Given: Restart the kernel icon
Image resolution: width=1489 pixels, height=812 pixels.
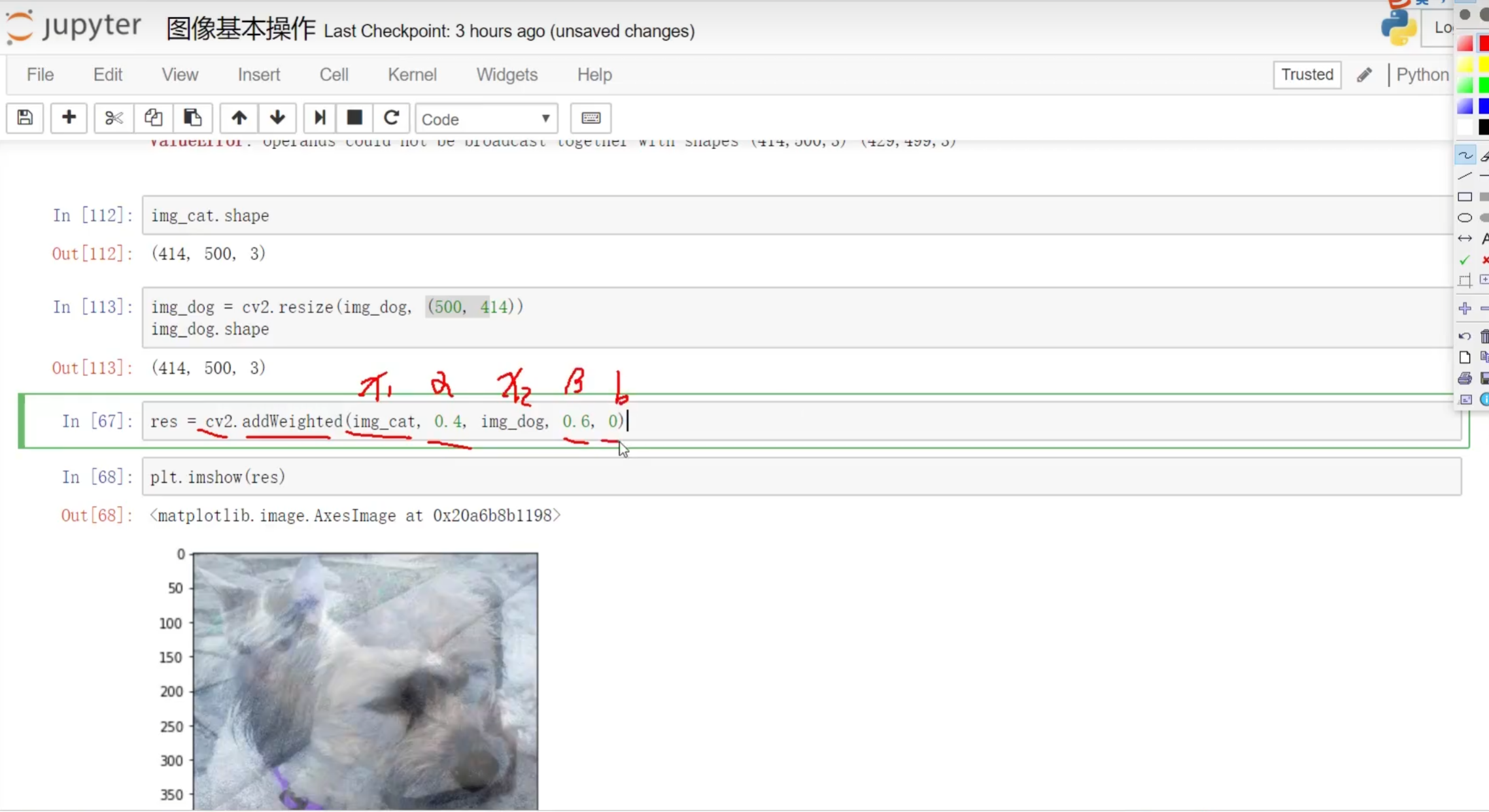Looking at the screenshot, I should tap(391, 118).
